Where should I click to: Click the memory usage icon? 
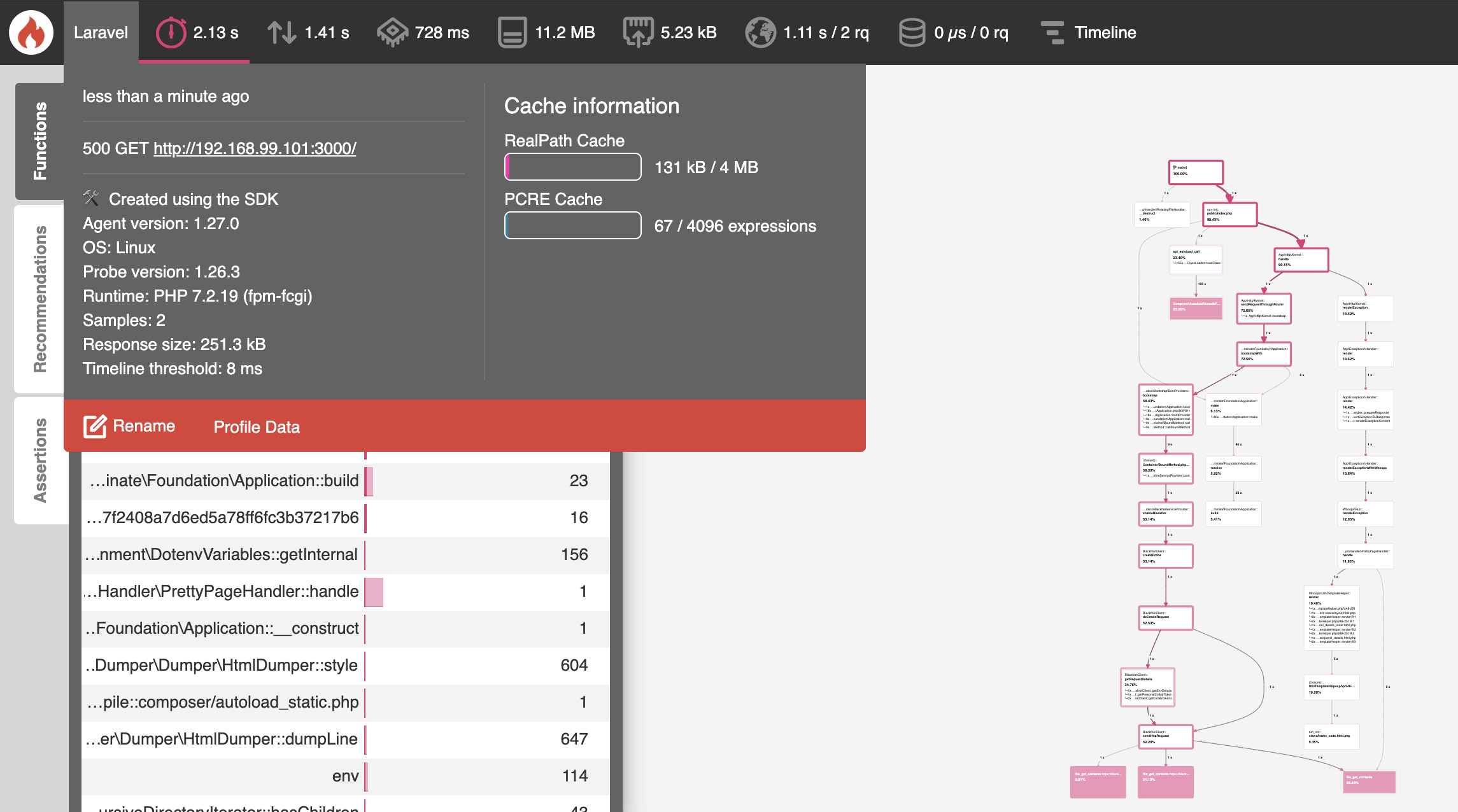(512, 32)
